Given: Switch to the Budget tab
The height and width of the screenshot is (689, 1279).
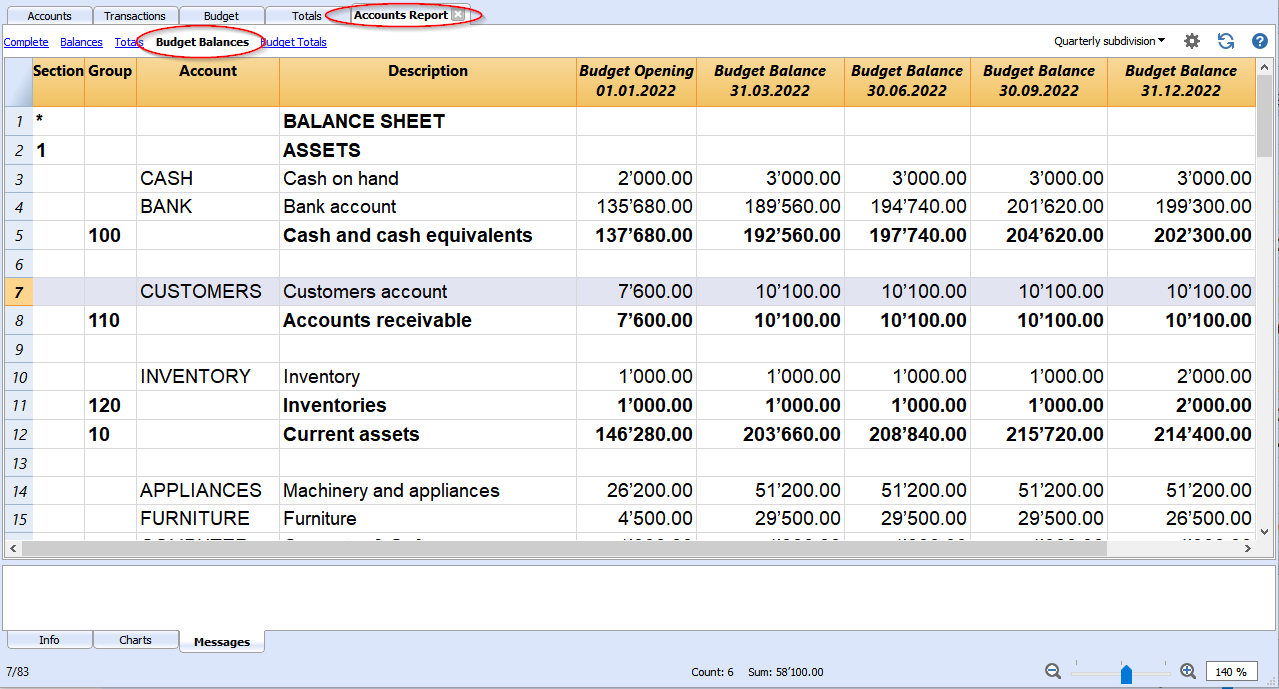Looking at the screenshot, I should click(x=221, y=16).
